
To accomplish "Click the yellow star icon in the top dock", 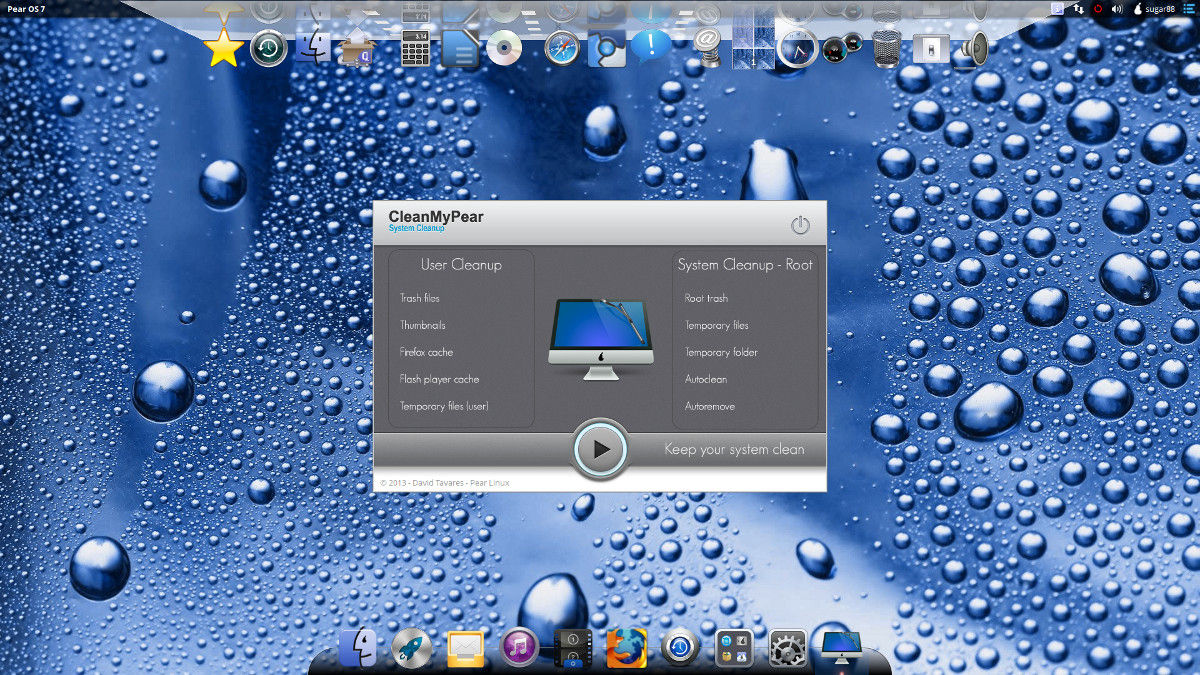I will pos(222,46).
